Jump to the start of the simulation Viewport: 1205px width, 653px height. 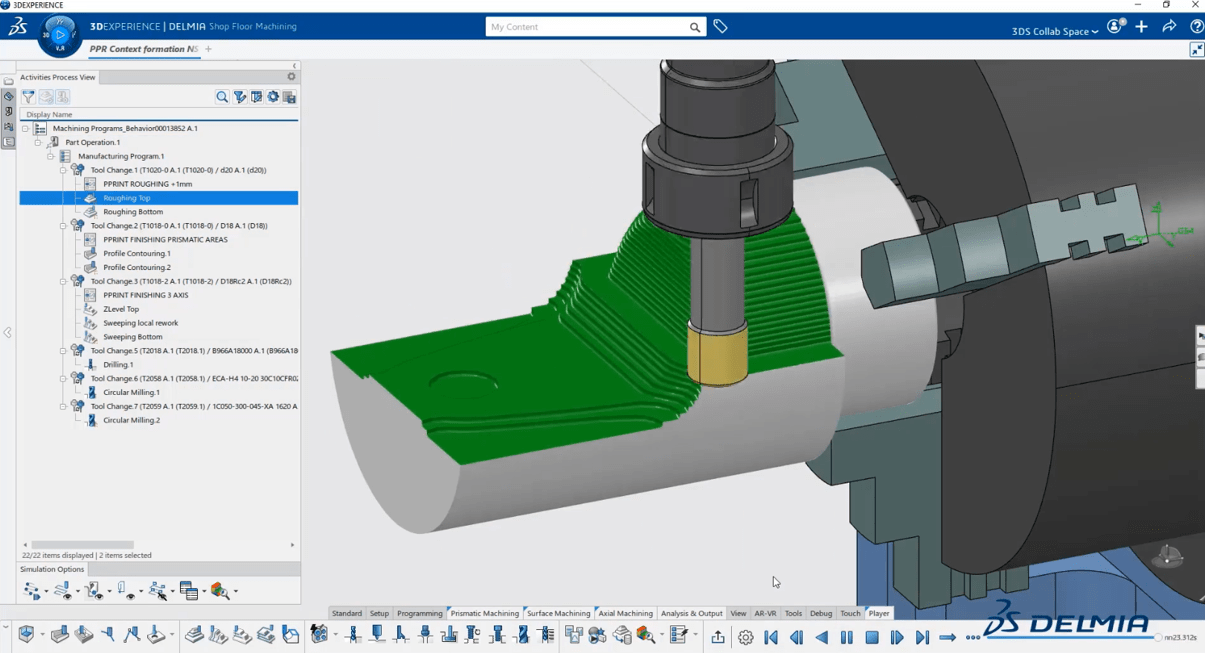(x=771, y=637)
